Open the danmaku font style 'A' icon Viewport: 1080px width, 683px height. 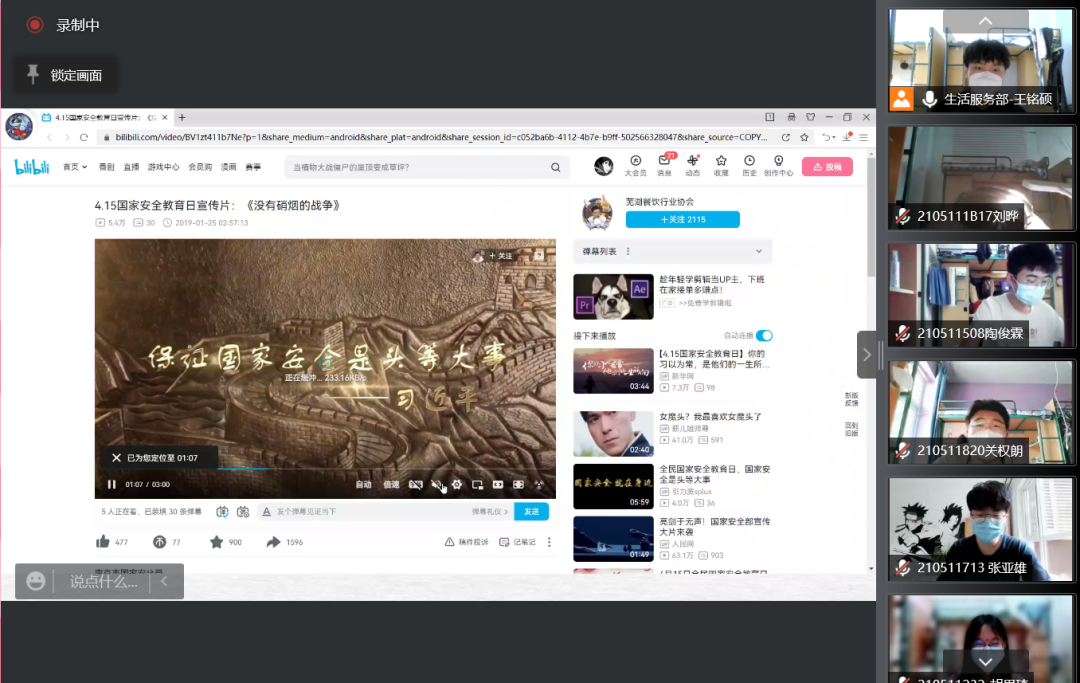point(267,512)
